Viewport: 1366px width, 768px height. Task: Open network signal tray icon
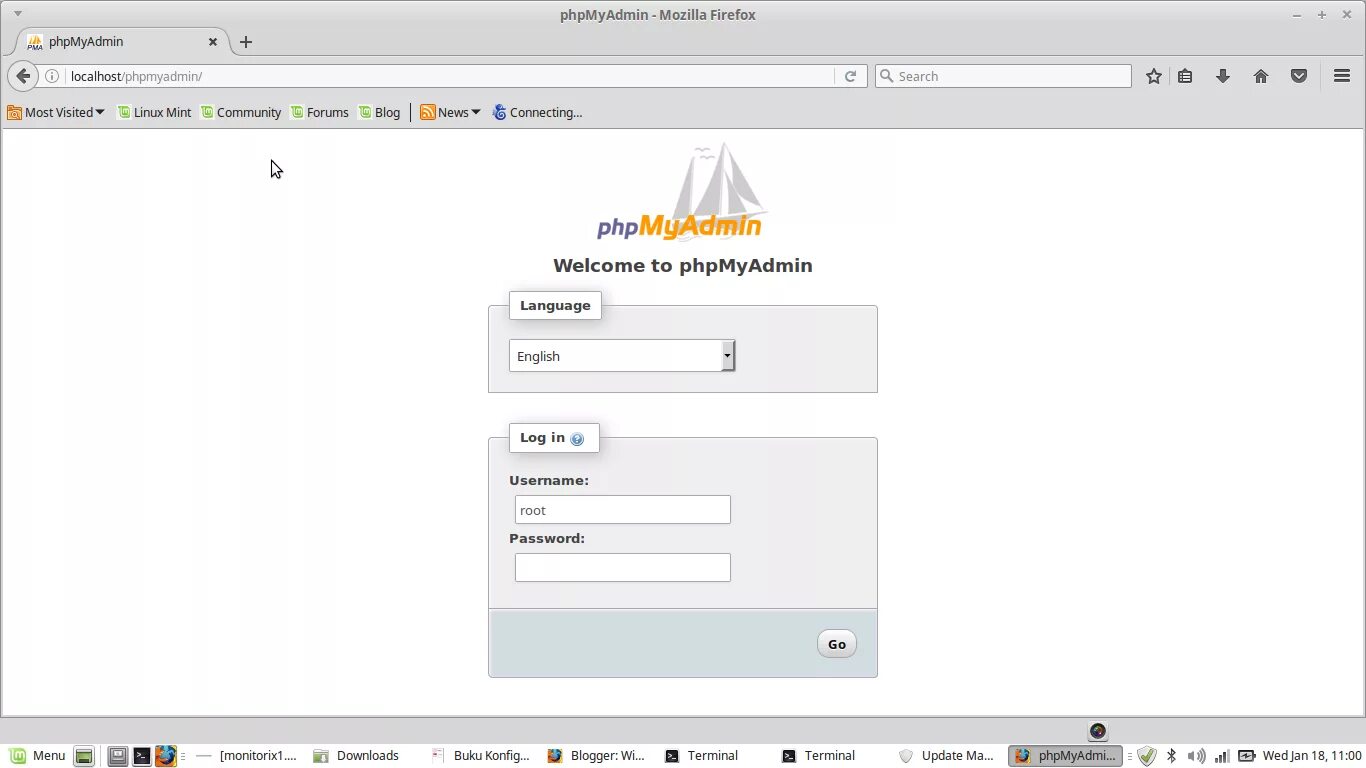point(1221,756)
